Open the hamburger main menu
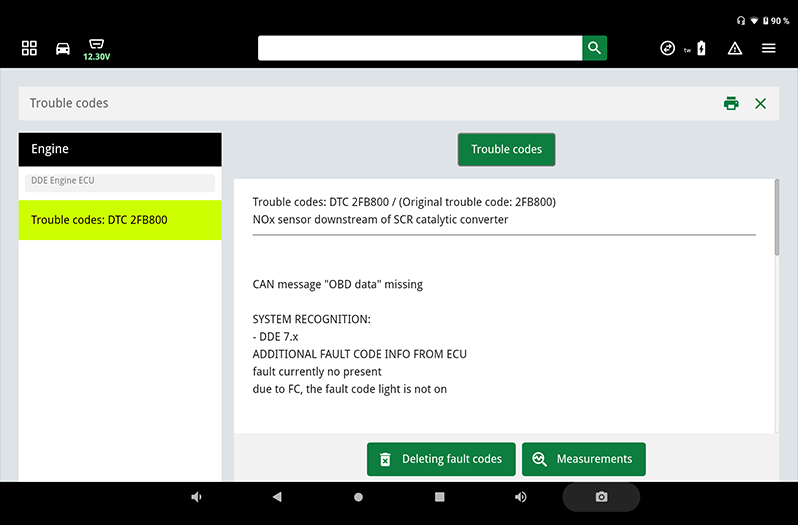This screenshot has width=798, height=525. pyautogui.click(x=768, y=48)
